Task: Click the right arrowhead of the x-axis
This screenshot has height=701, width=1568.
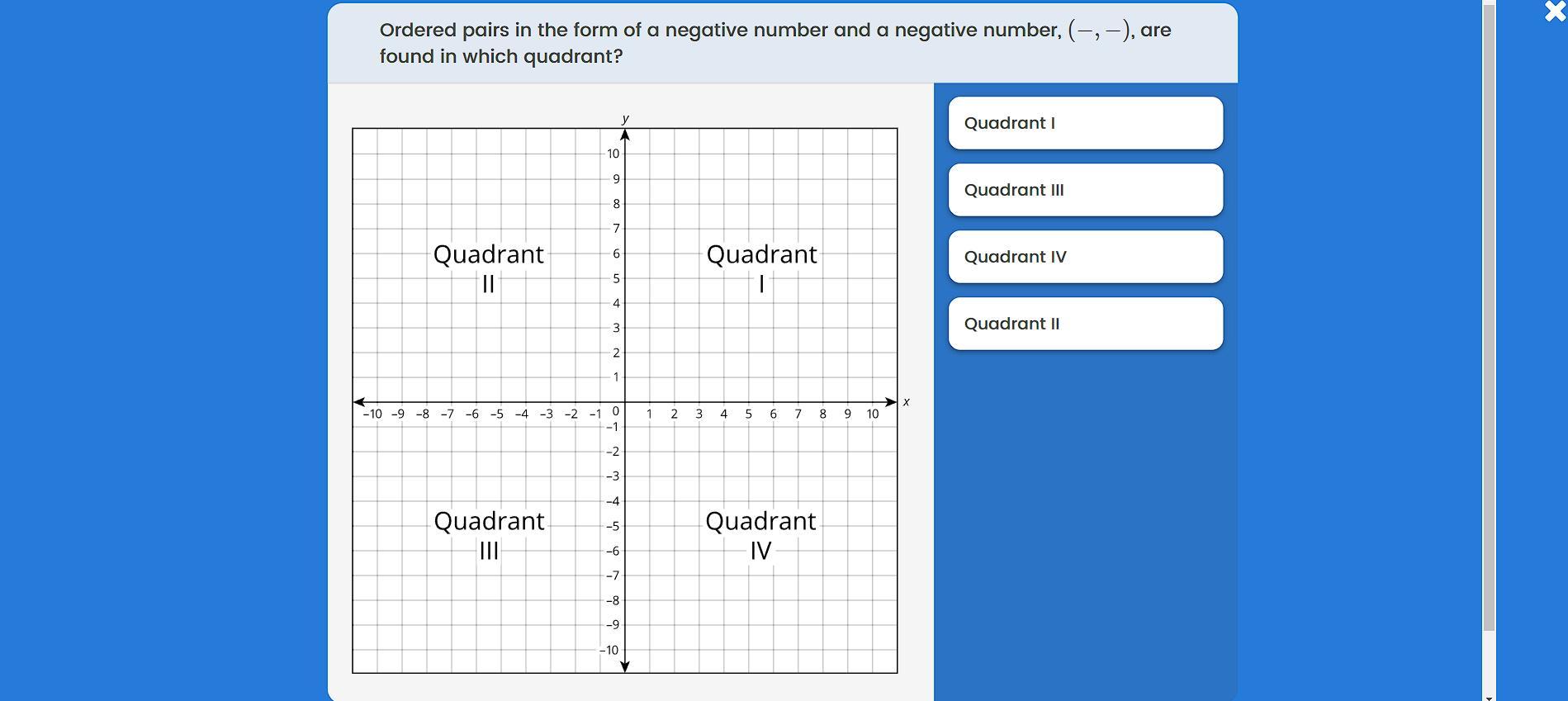Action: click(x=891, y=402)
